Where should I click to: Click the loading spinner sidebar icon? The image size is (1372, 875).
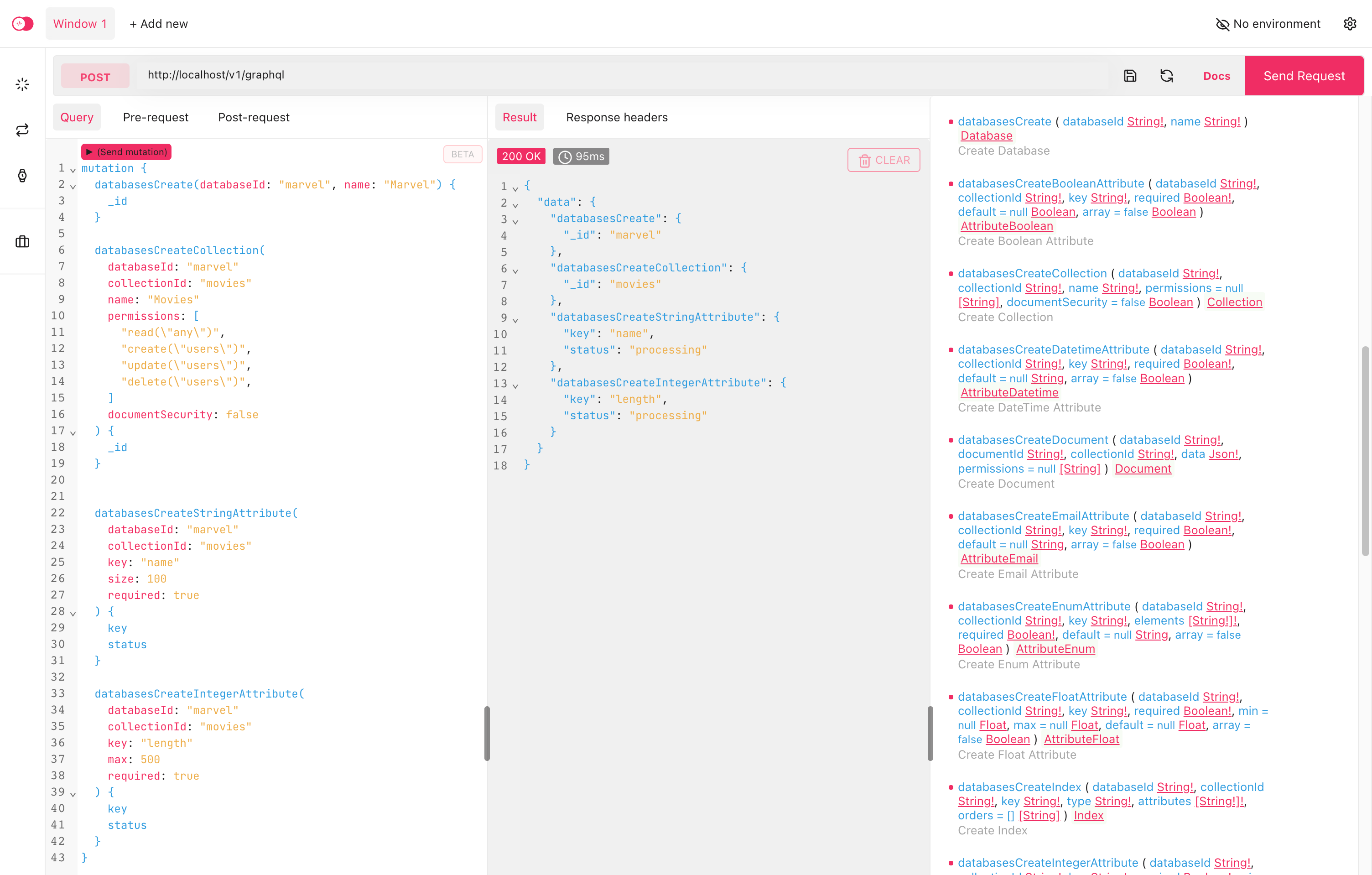(22, 84)
